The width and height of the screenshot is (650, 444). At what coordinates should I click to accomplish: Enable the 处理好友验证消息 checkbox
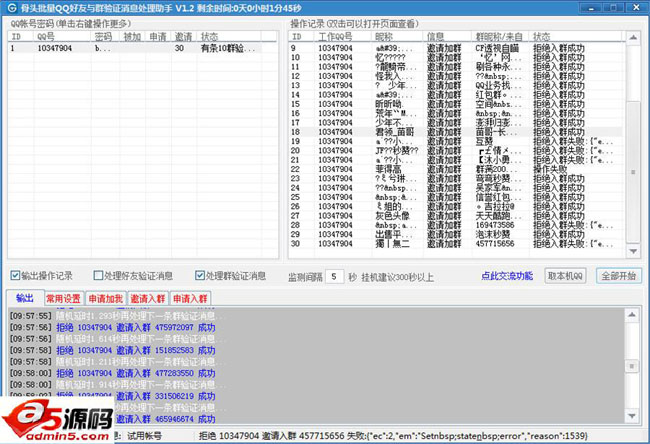pos(98,276)
